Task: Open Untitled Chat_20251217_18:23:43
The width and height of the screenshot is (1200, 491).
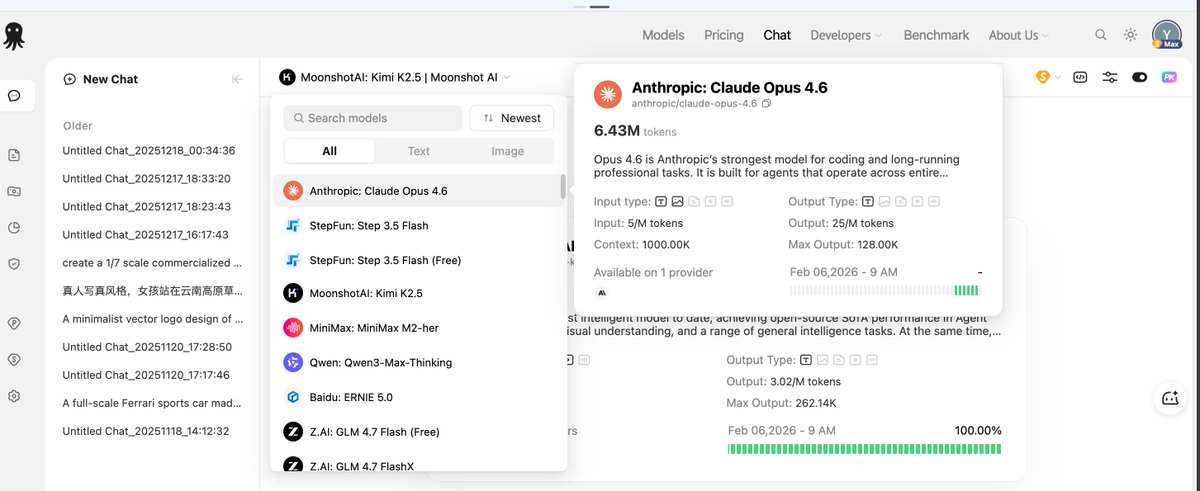Action: (147, 207)
